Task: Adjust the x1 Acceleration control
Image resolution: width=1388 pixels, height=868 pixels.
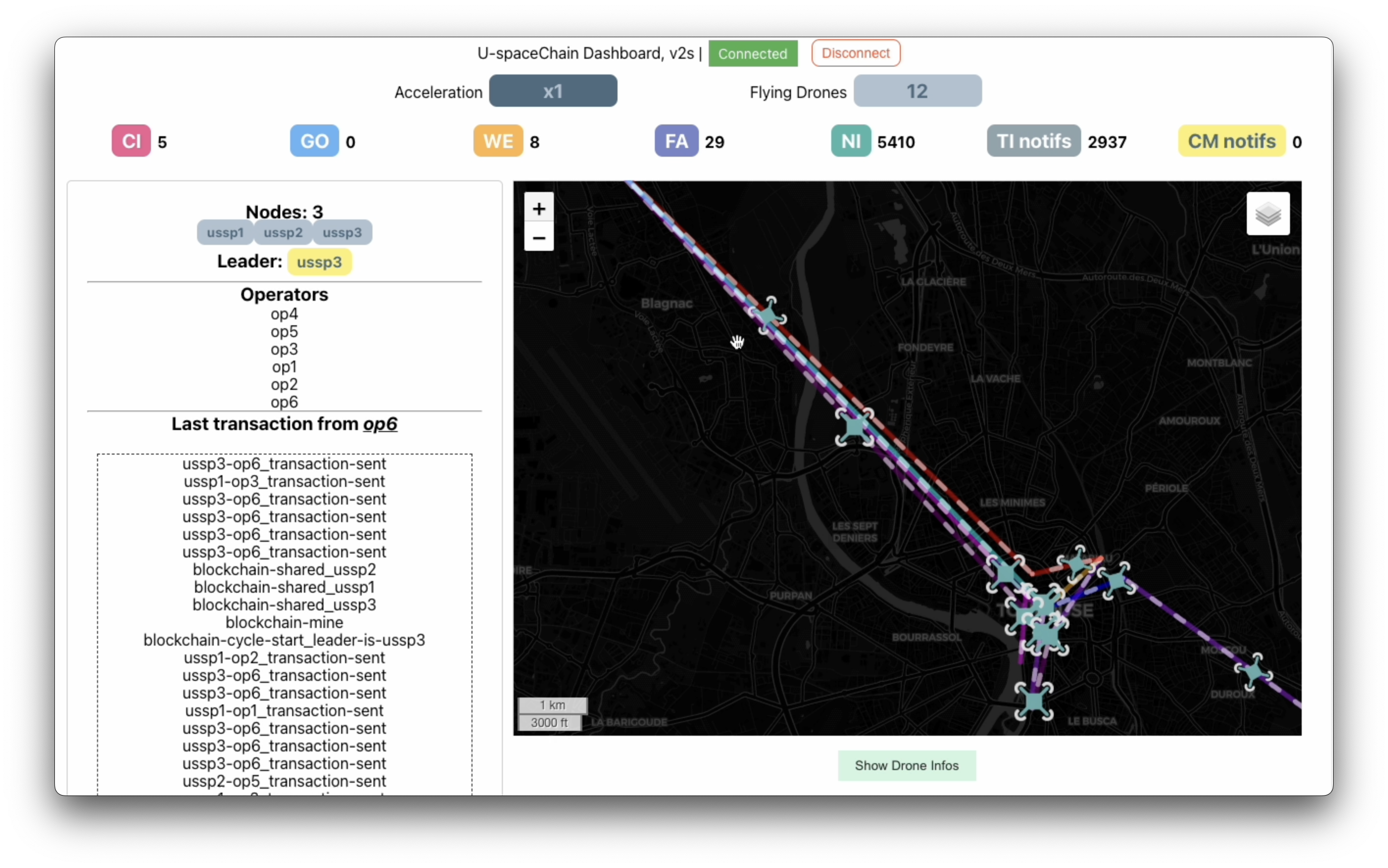Action: pos(552,91)
